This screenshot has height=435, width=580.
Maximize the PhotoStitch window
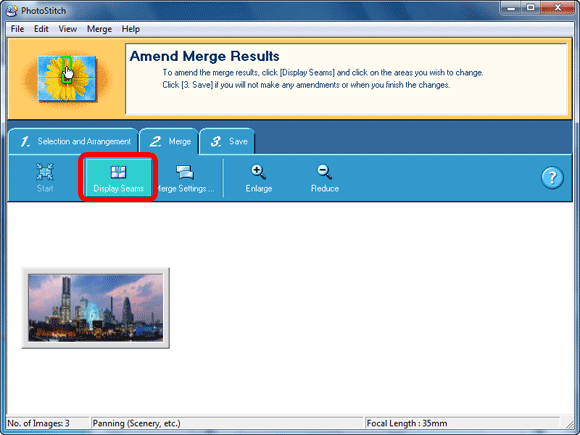[x=530, y=8]
